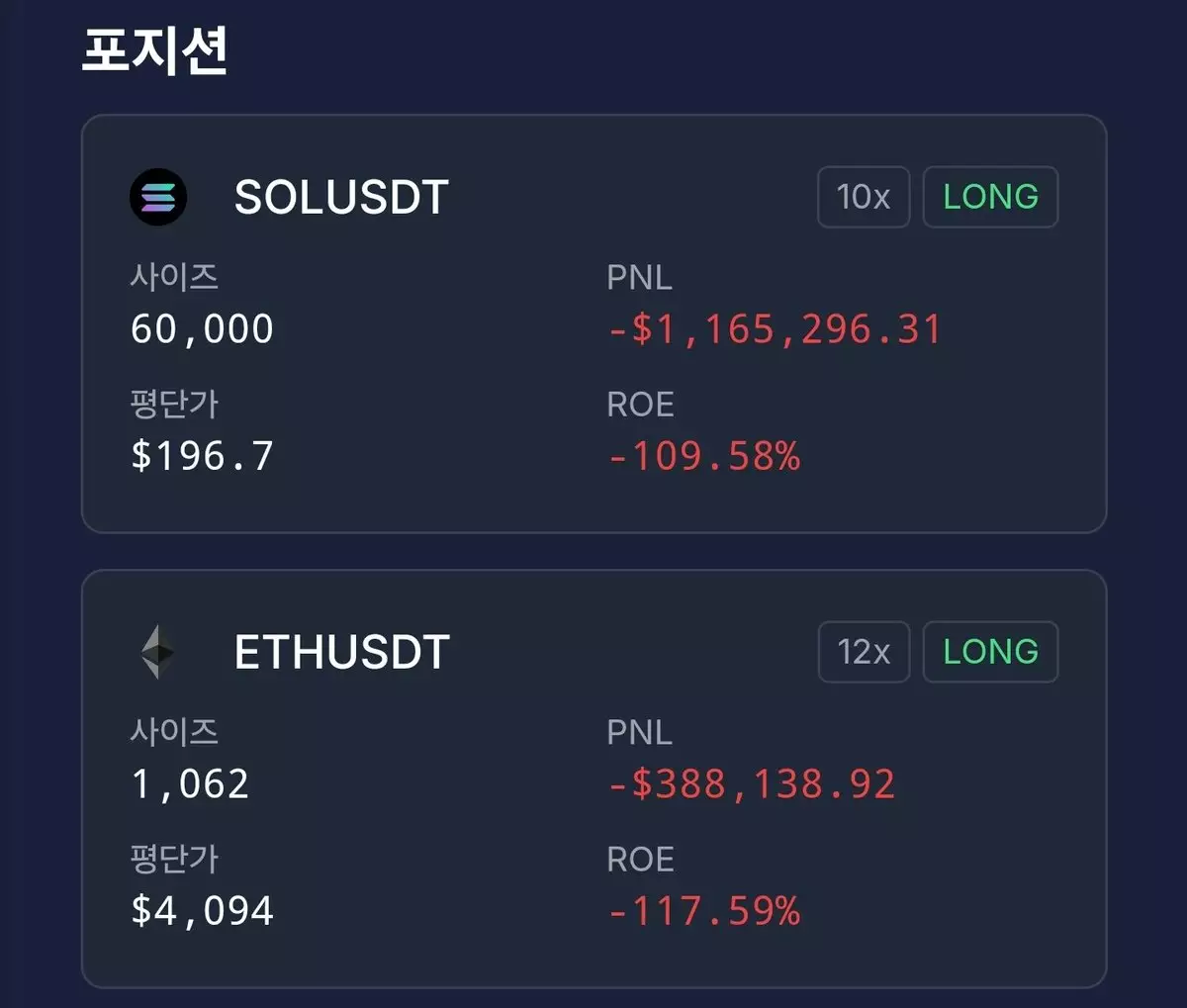Click the 10x leverage badge
The width and height of the screenshot is (1187, 1008).
pos(864,197)
